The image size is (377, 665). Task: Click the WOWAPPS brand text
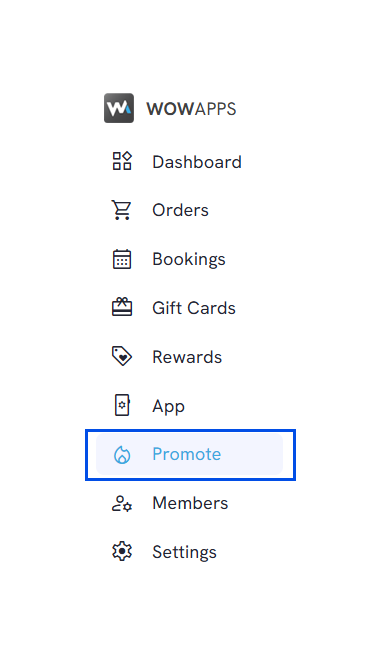(x=191, y=109)
